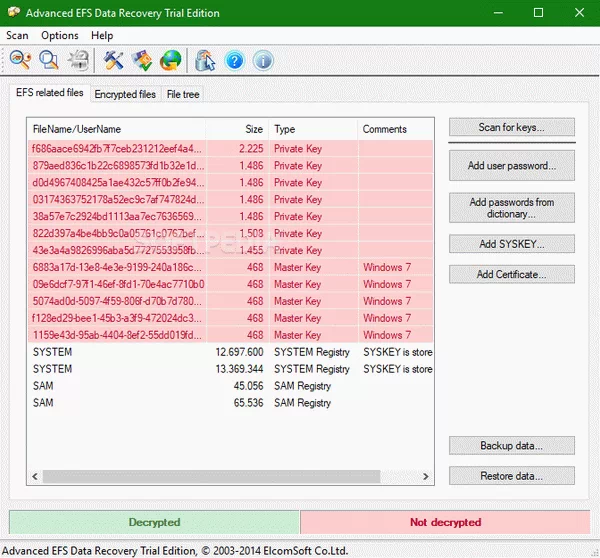Click the Restore data... button
Image resolution: width=600 pixels, height=558 pixels.
[x=512, y=476]
